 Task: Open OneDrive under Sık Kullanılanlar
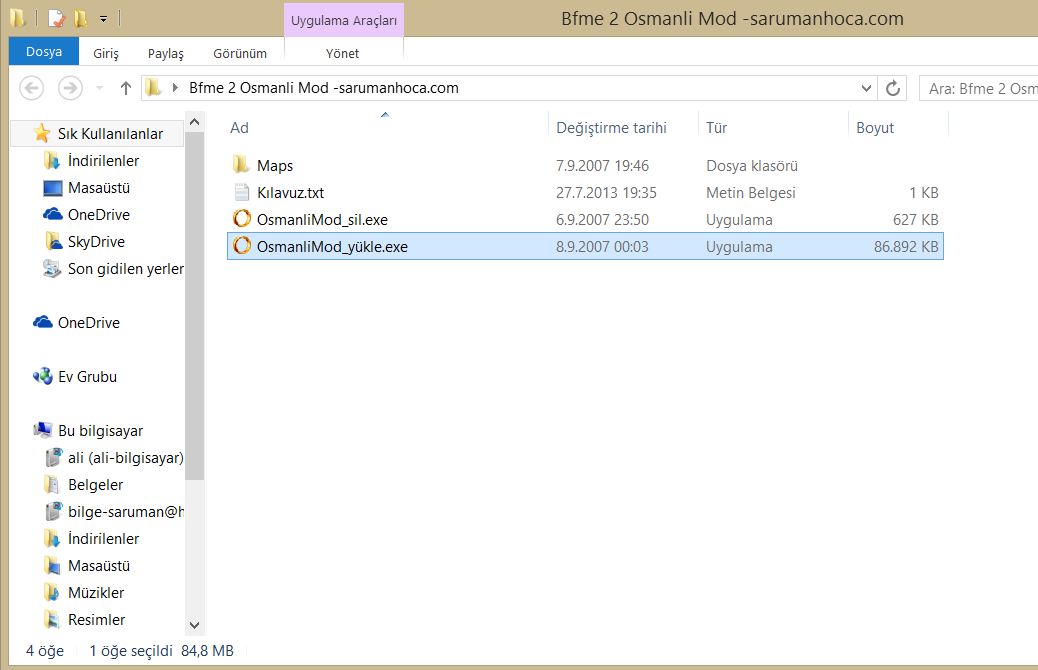click(99, 215)
